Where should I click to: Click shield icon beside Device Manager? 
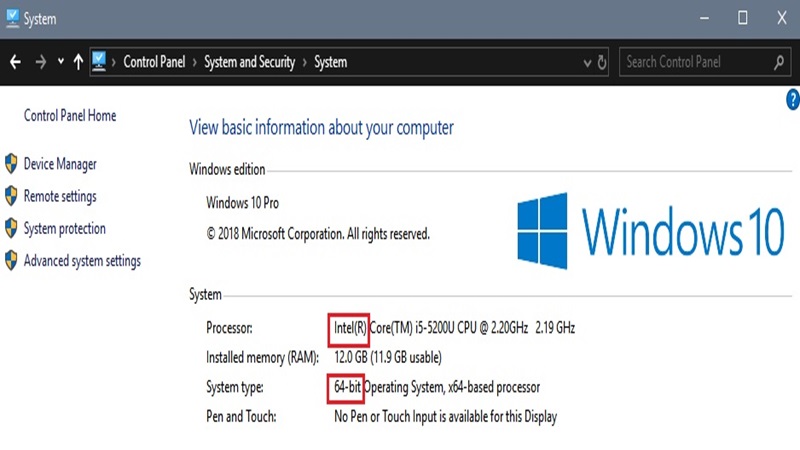click(x=11, y=164)
